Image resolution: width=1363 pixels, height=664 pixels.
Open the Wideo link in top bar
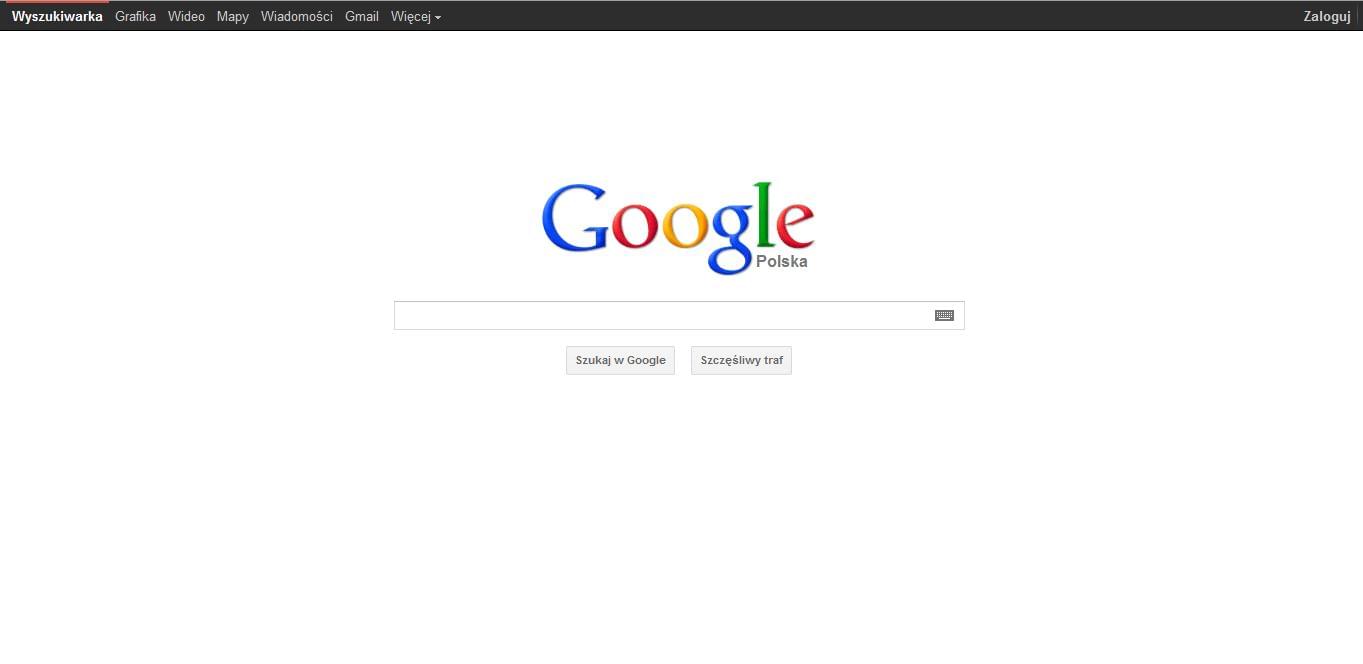(186, 16)
